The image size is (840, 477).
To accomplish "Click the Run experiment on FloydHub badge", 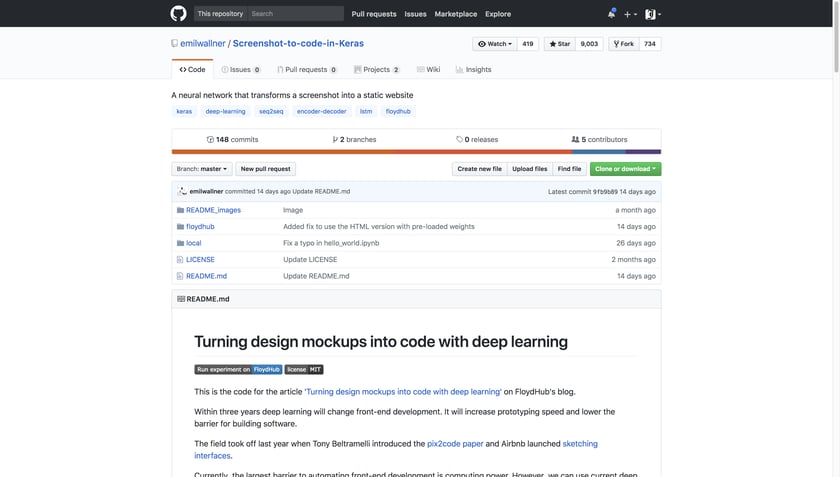I will [238, 369].
